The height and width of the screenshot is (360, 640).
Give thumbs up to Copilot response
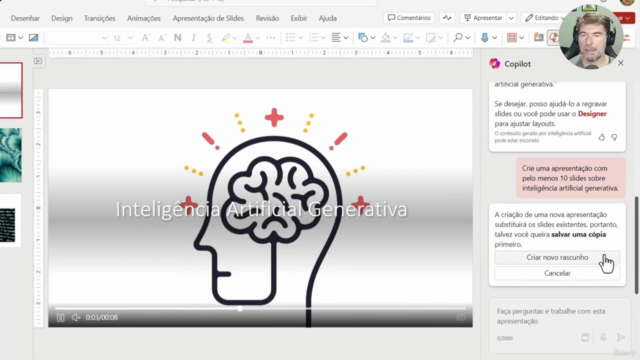click(602, 138)
